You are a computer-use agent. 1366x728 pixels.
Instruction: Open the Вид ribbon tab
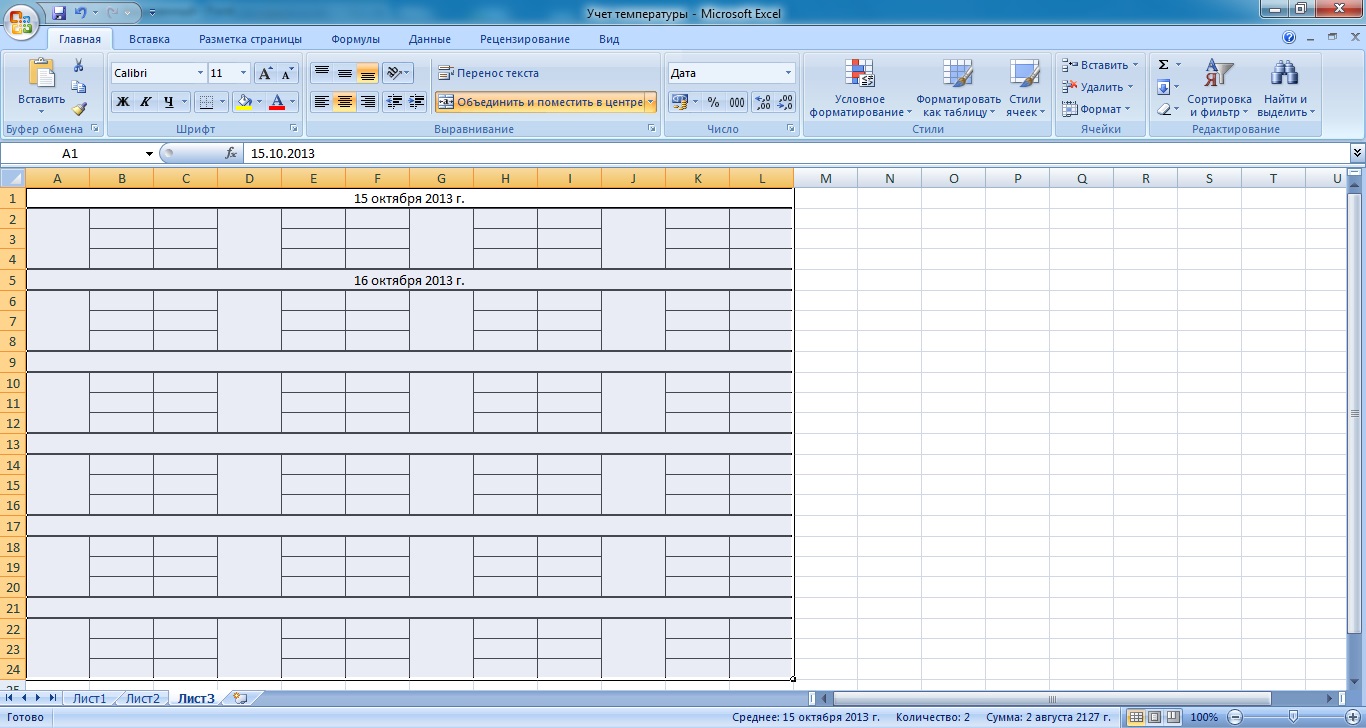[x=609, y=39]
